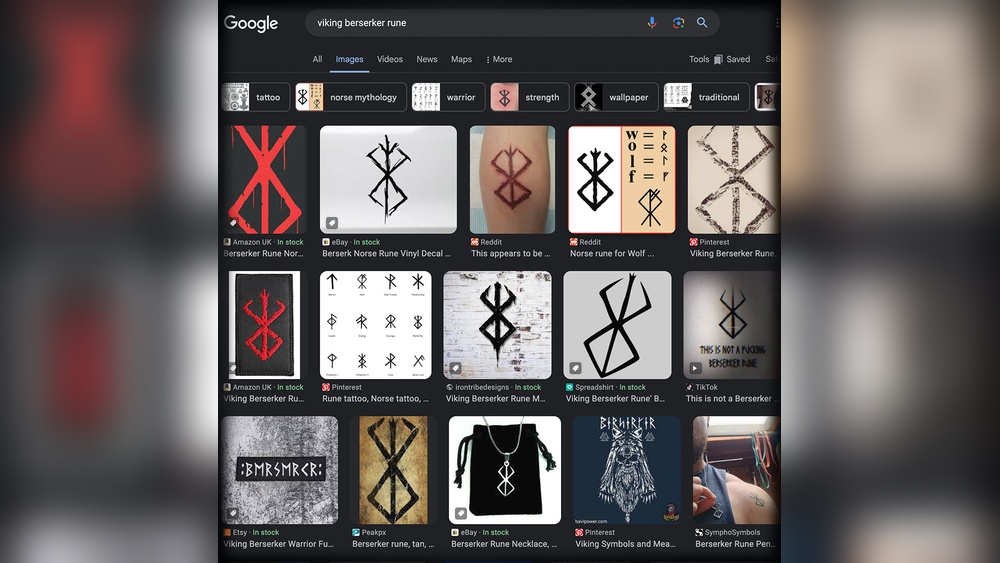This screenshot has height=563, width=1000.
Task: Click 'Berserk Norse Rune Vinyl Decal' title link
Action: (386, 254)
